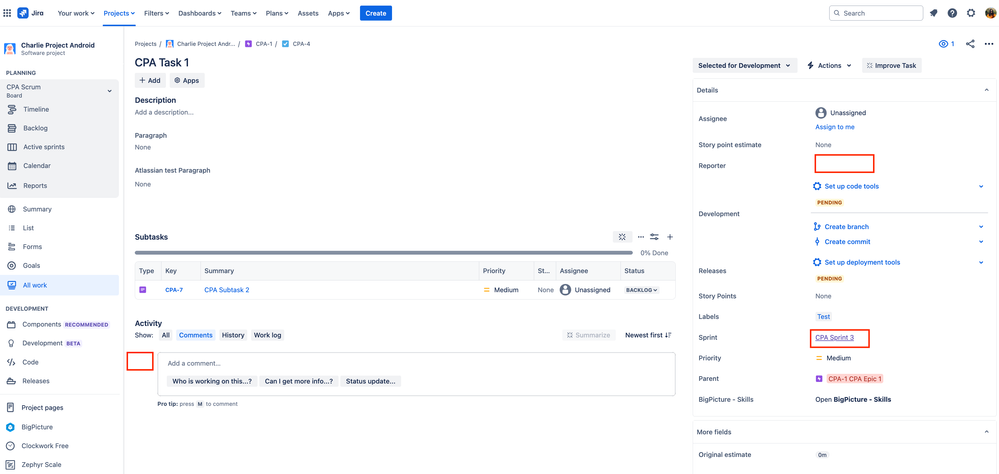Click in the Add a comment field
This screenshot has height=474, width=999.
pos(417,364)
